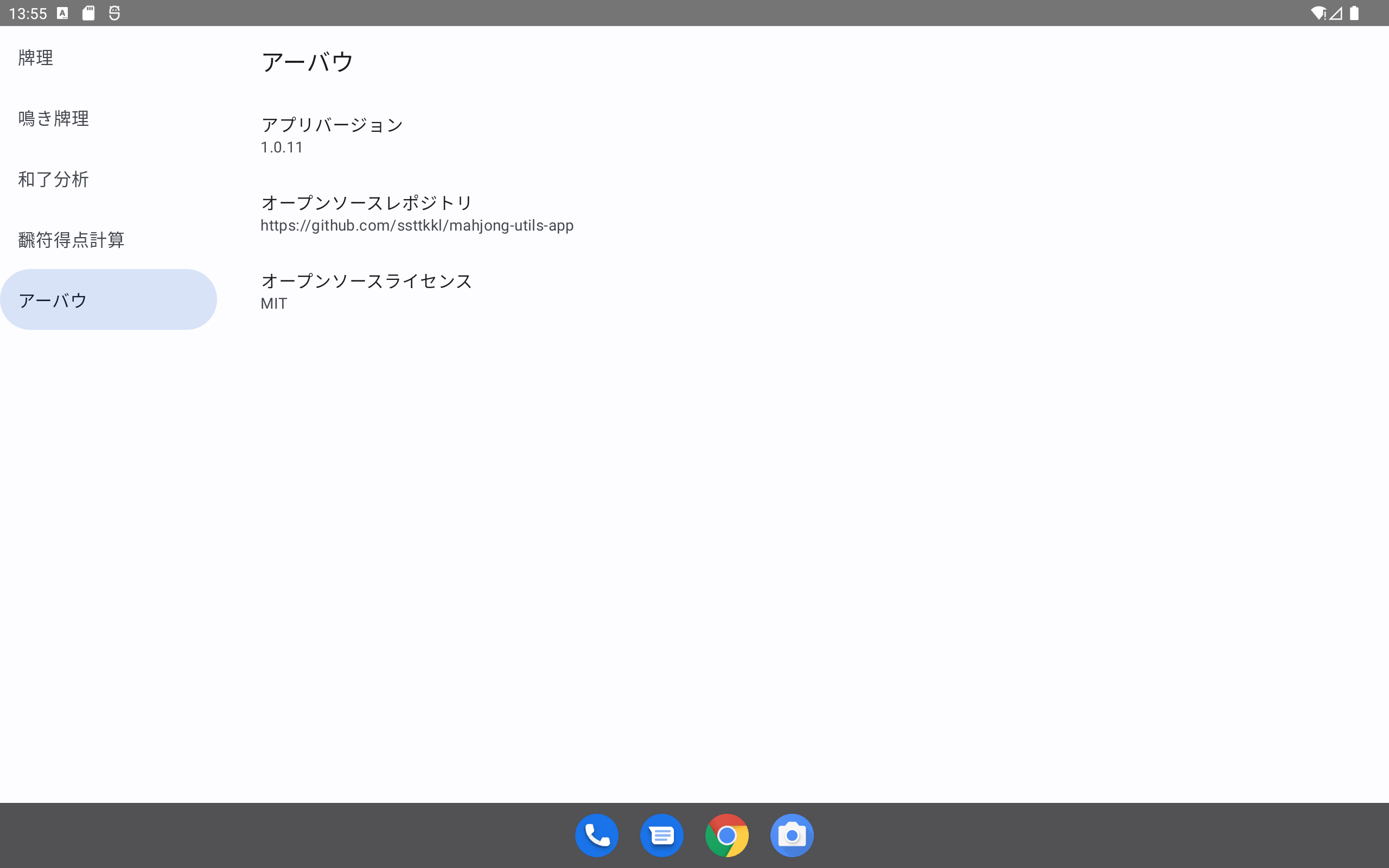Image resolution: width=1389 pixels, height=868 pixels.
Task: Open 和了分析 from the sidebar
Action: coord(53,180)
